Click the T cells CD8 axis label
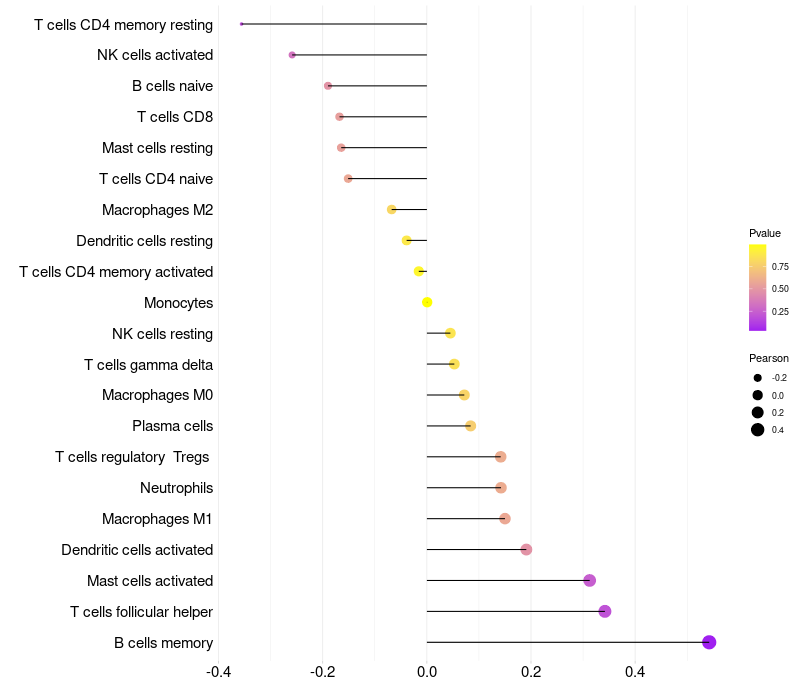Image resolution: width=800 pixels, height=700 pixels. click(x=175, y=117)
